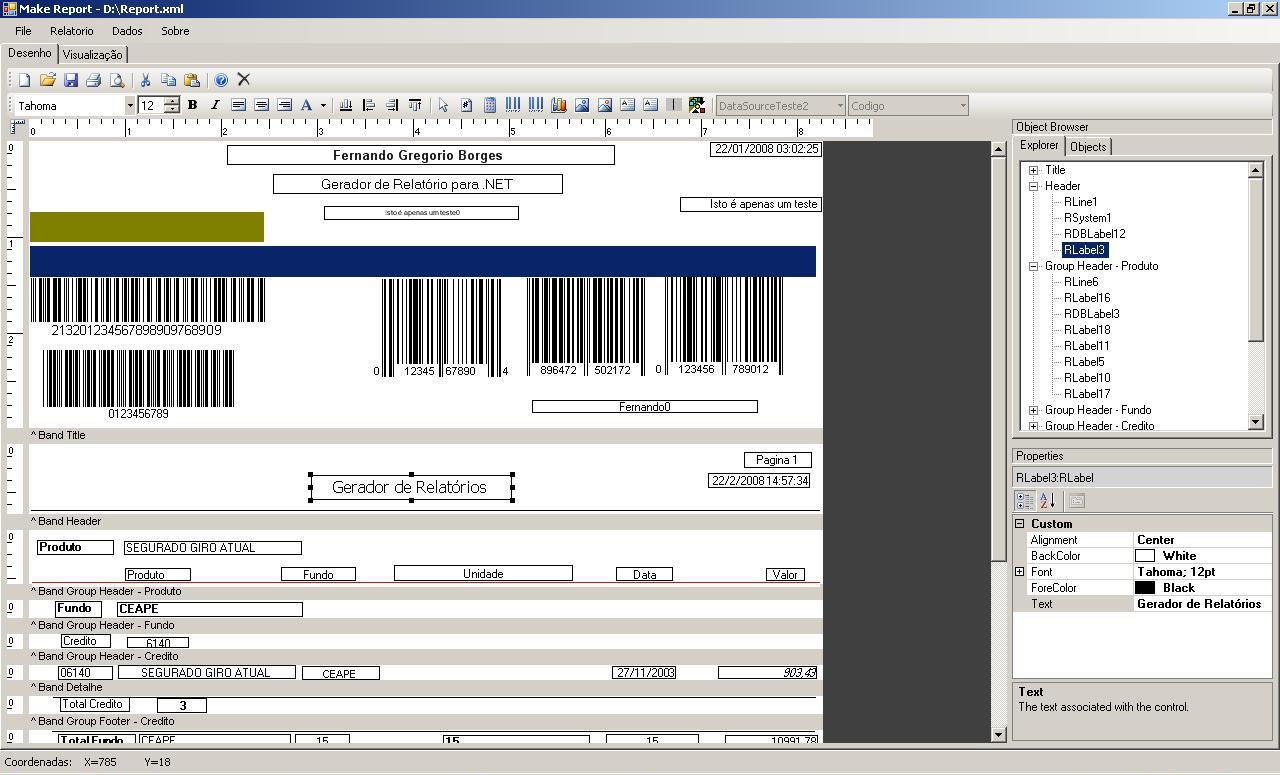1280x775 pixels.
Task: Open the Sobre menu
Action: tap(175, 31)
